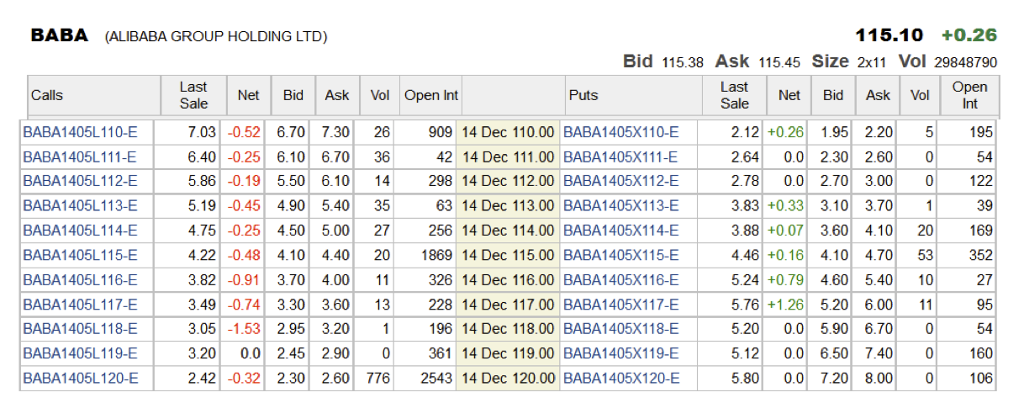Click the BABA ticker symbol heading
1024x419 pixels.
(59, 35)
